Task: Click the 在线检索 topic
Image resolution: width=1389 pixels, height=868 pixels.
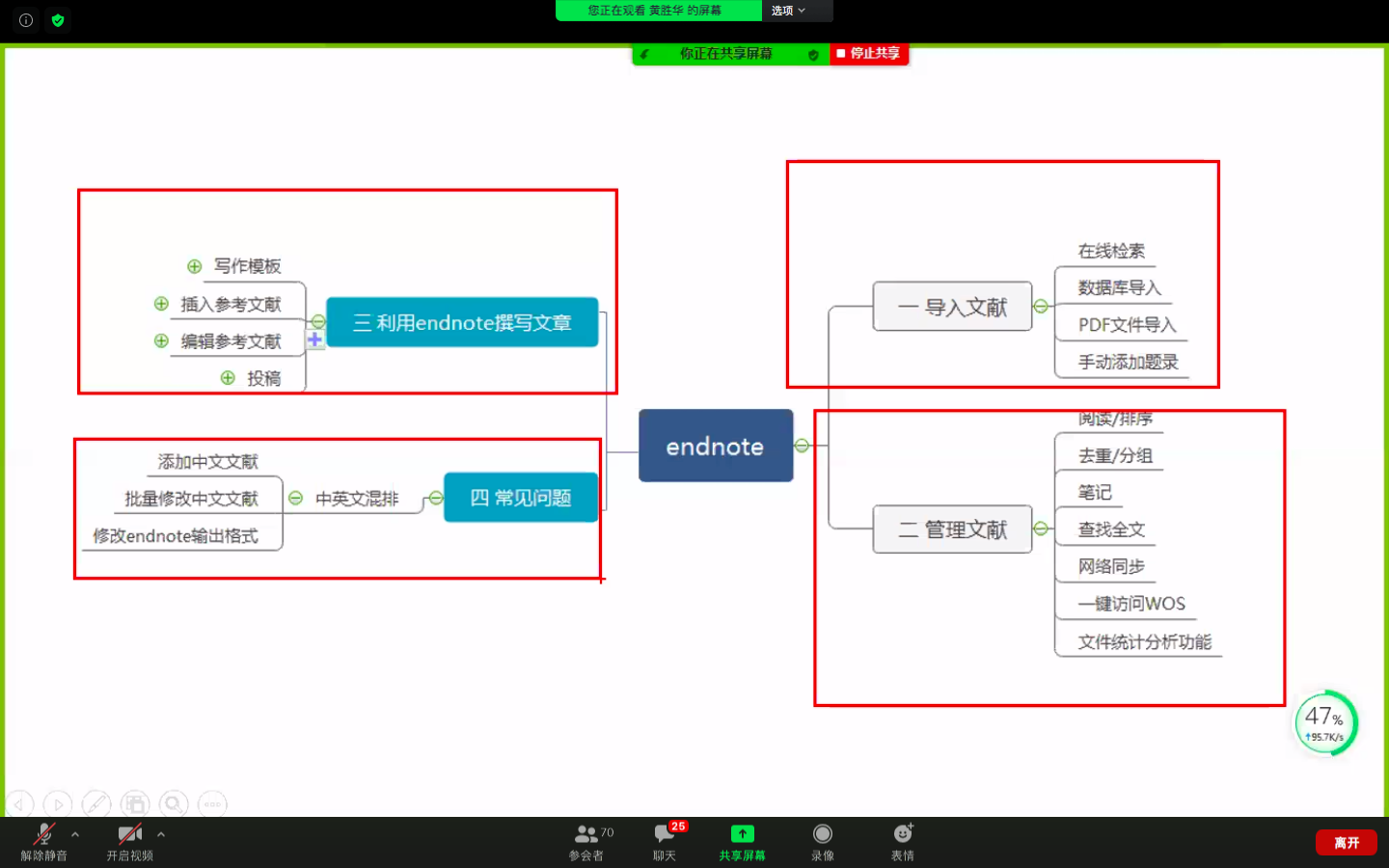Action: click(1111, 251)
